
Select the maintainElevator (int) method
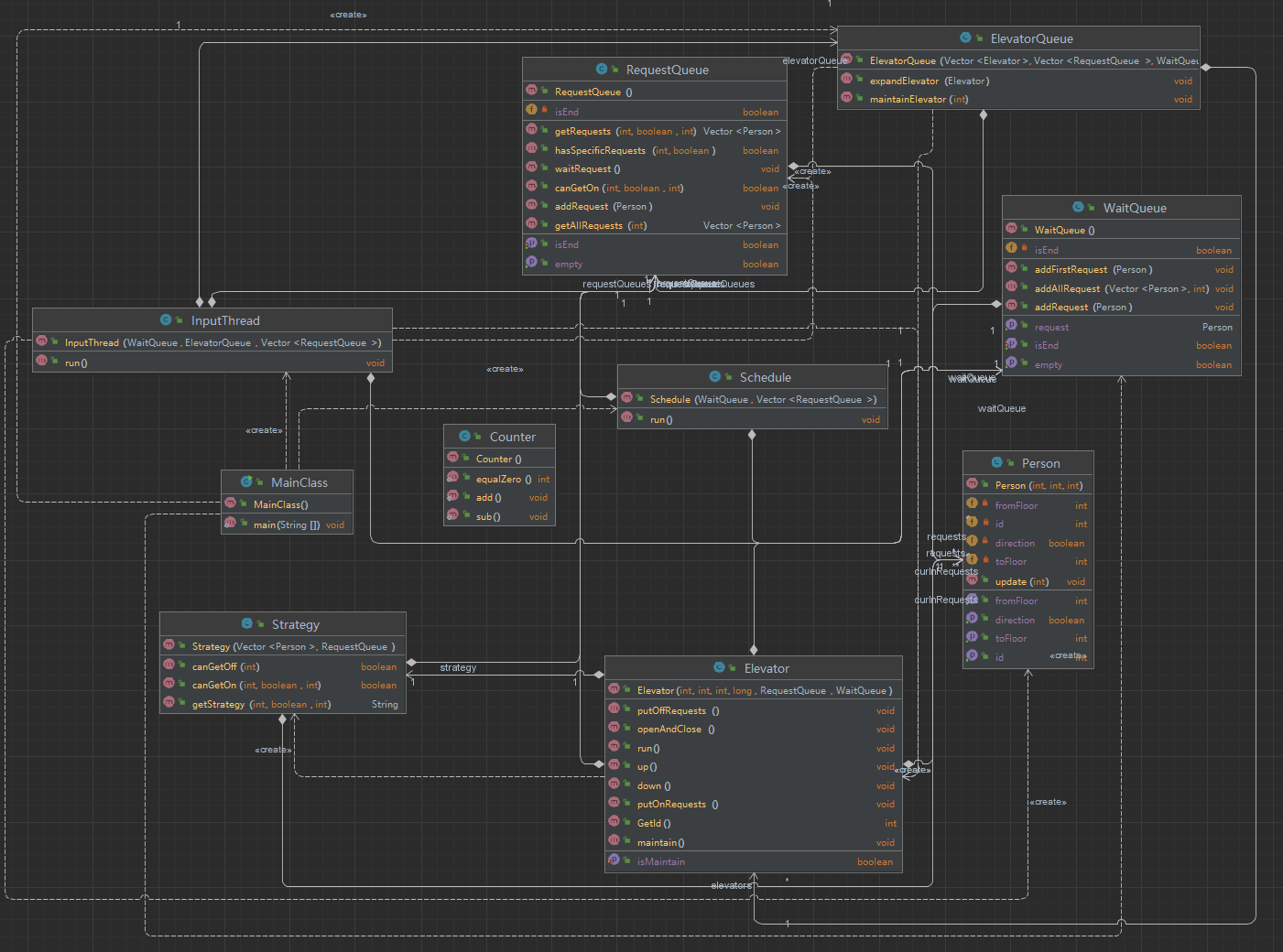tap(1018, 99)
